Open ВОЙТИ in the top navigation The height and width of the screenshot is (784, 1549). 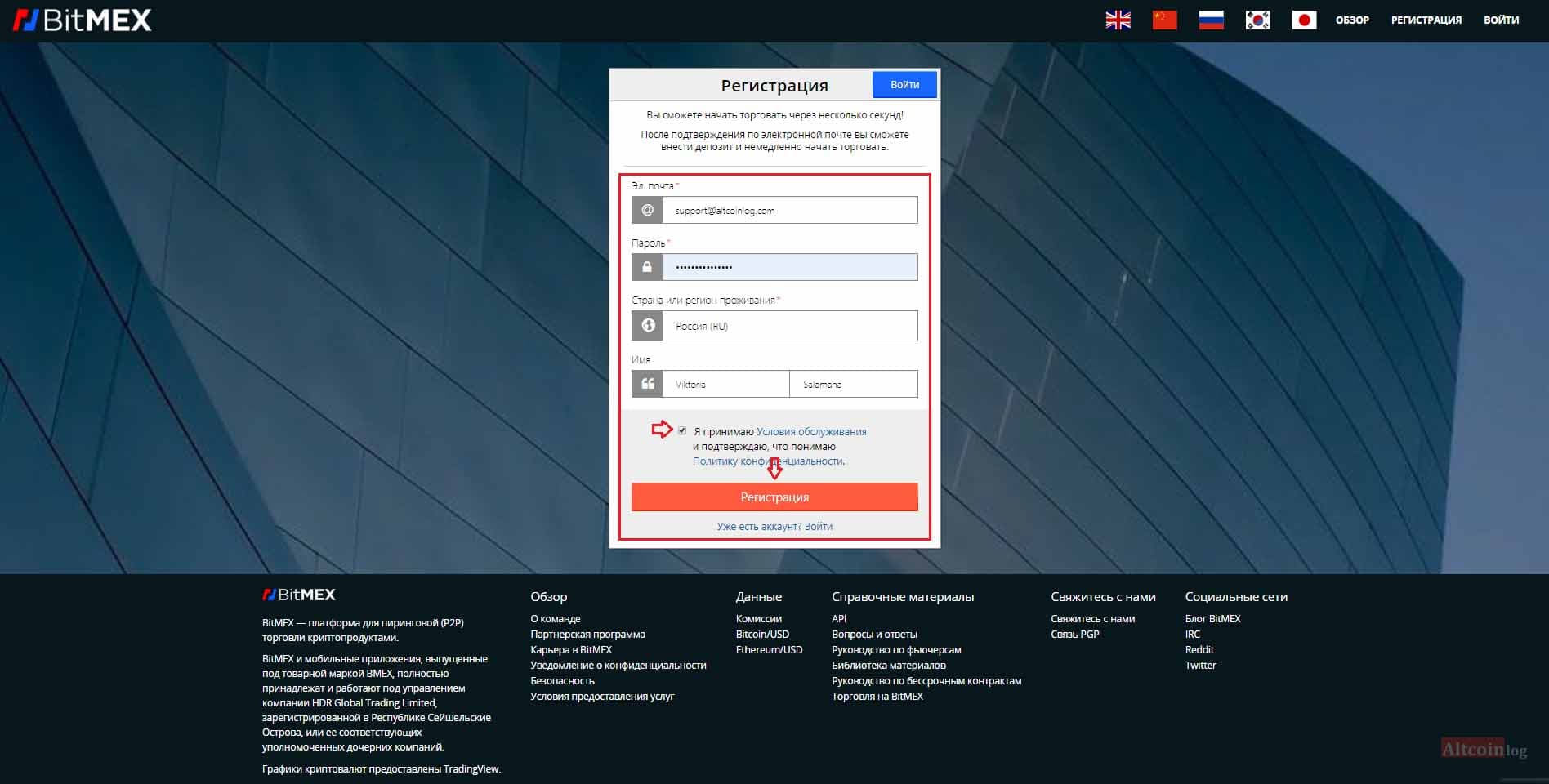(1502, 20)
